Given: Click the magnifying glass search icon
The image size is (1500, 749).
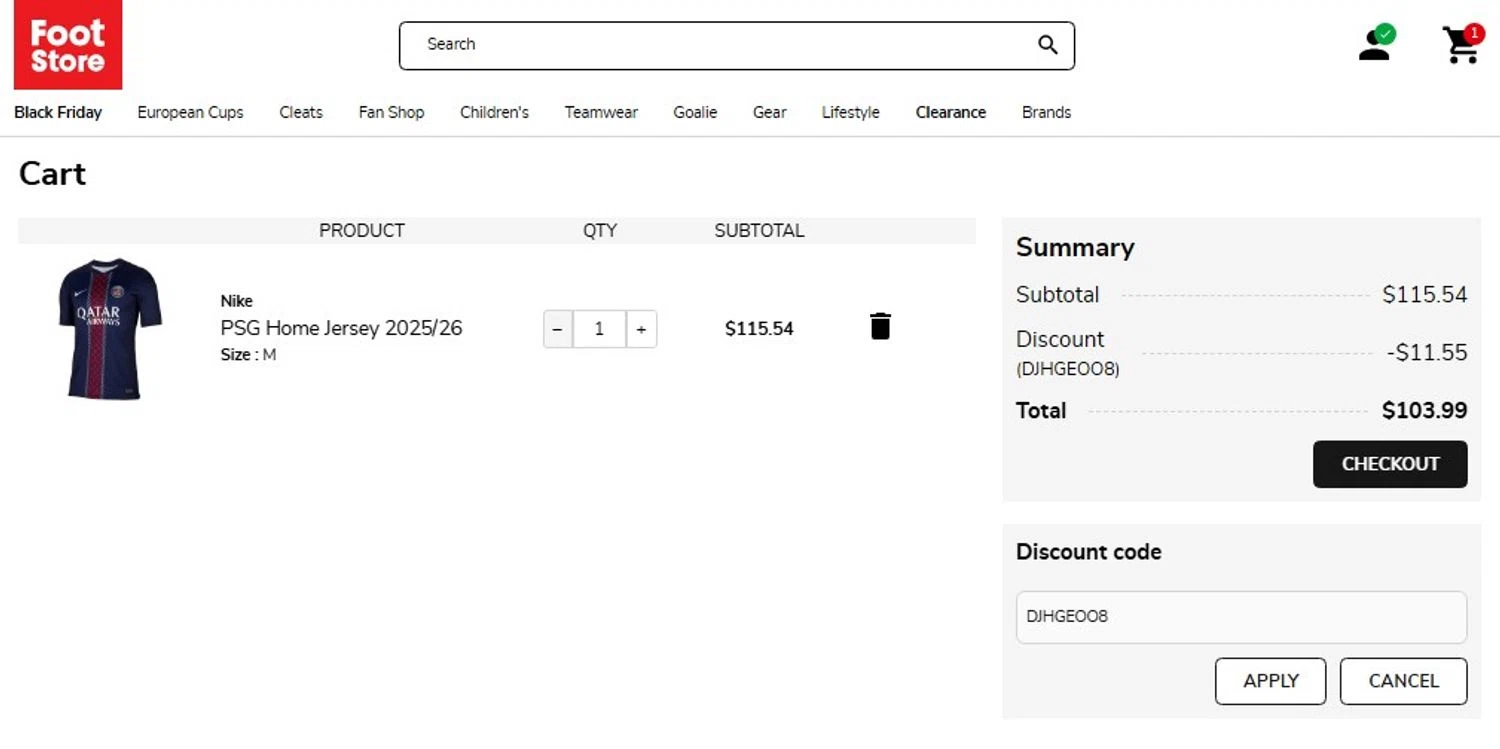Looking at the screenshot, I should pyautogui.click(x=1047, y=45).
